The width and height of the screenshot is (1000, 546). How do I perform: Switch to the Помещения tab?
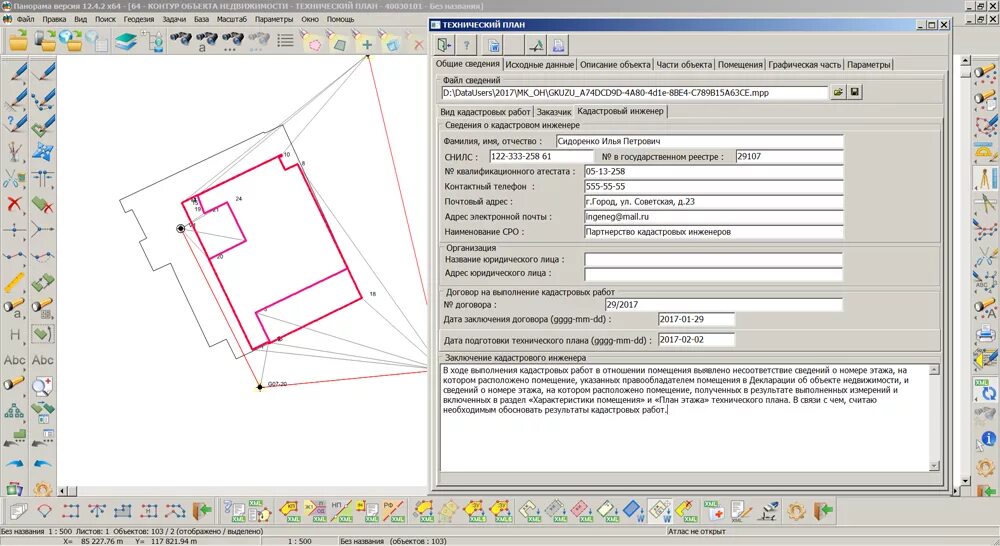point(740,64)
